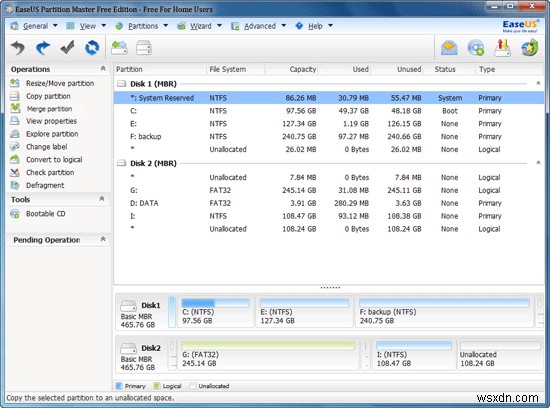Click the Resize/Move partition toolbar icon

[119, 48]
